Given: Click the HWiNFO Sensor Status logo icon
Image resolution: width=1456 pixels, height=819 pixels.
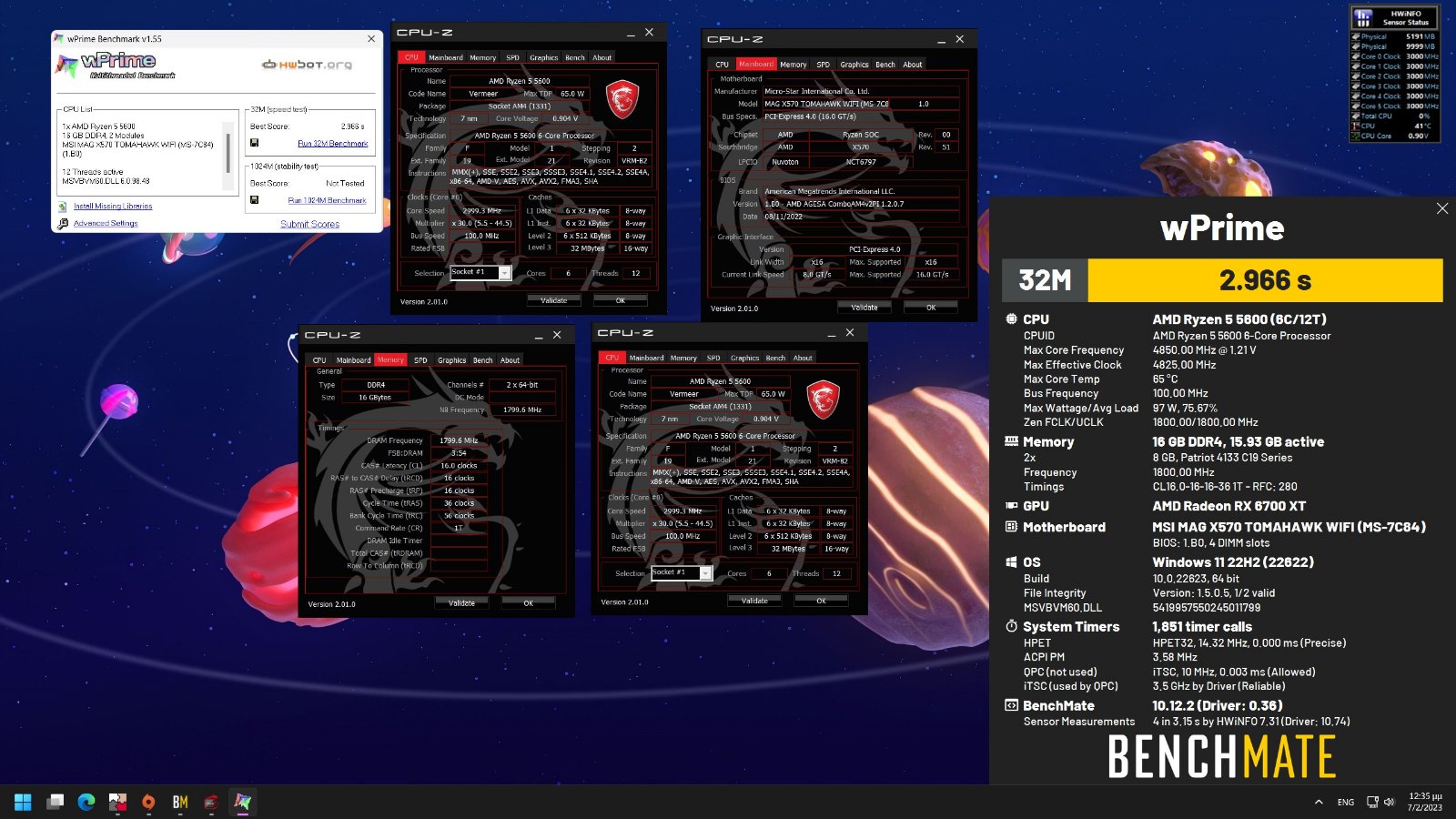Looking at the screenshot, I should tap(1363, 17).
